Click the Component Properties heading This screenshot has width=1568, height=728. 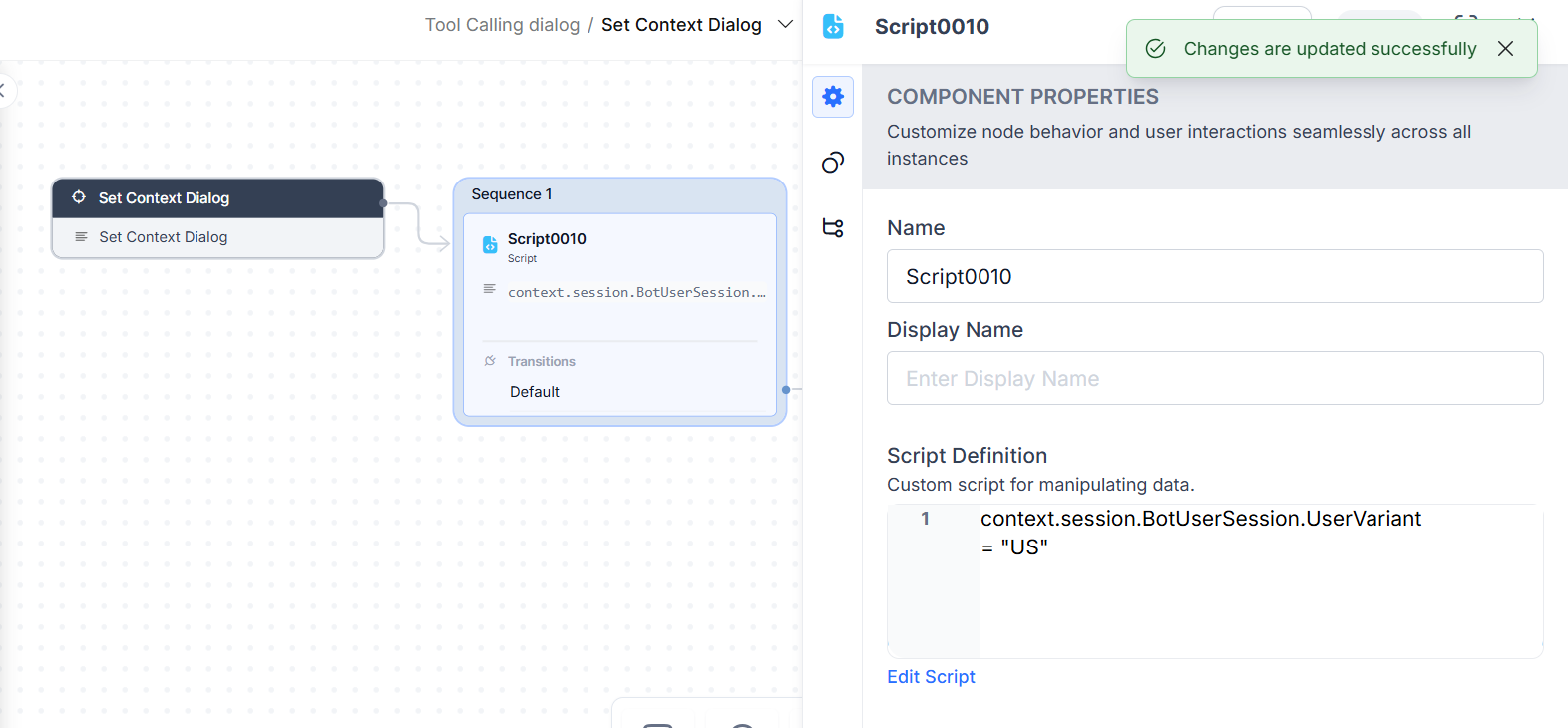pyautogui.click(x=1022, y=97)
